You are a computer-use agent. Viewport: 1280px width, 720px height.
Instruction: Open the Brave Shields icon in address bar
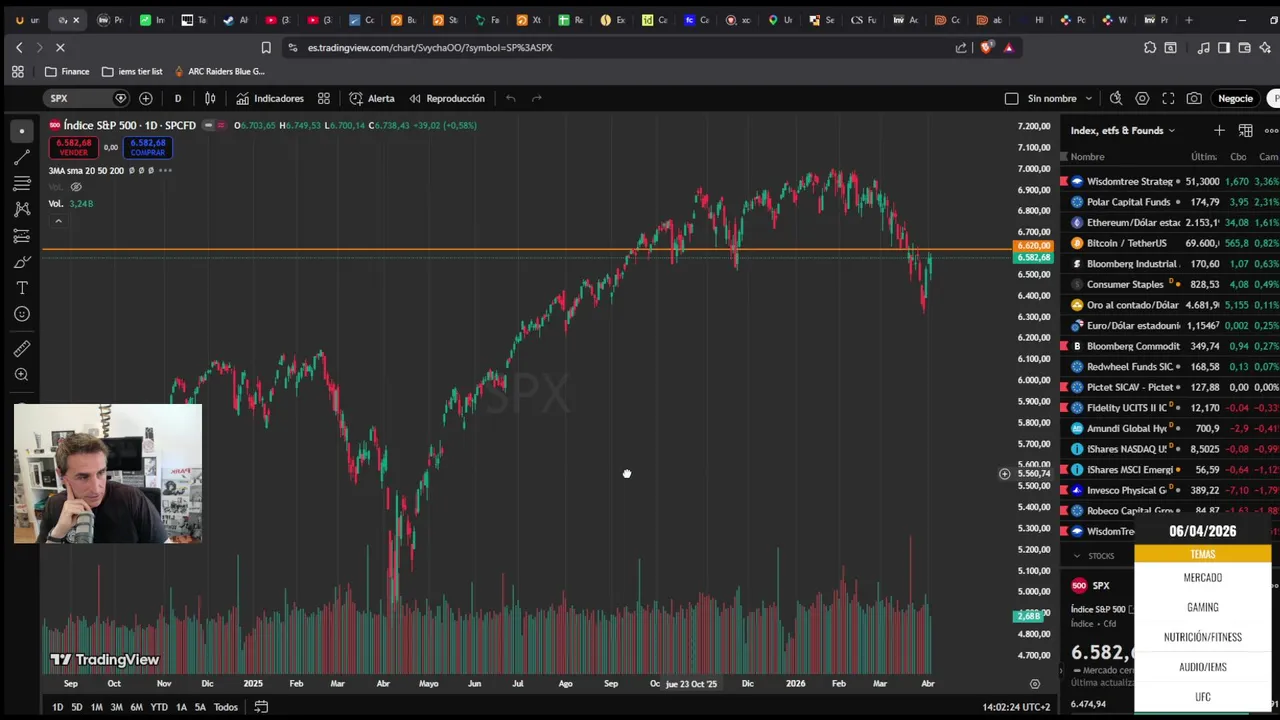click(987, 47)
